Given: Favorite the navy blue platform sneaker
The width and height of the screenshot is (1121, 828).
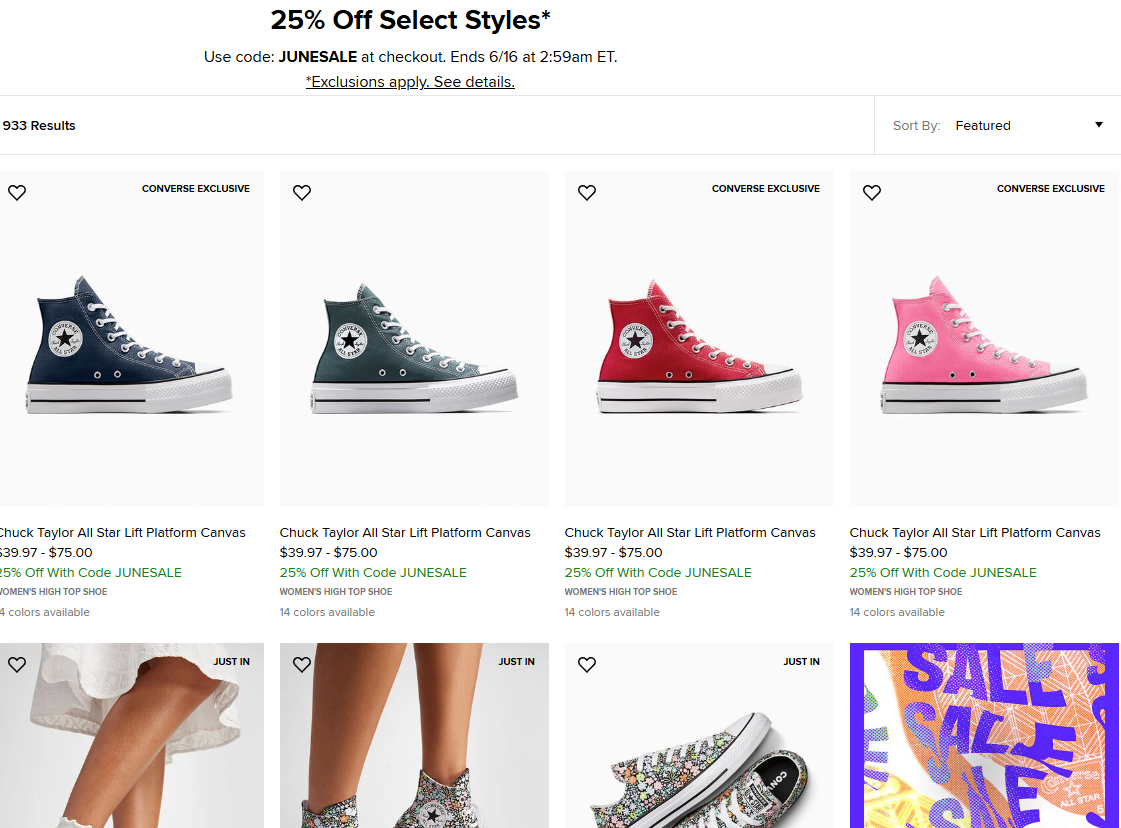Looking at the screenshot, I should coord(17,193).
